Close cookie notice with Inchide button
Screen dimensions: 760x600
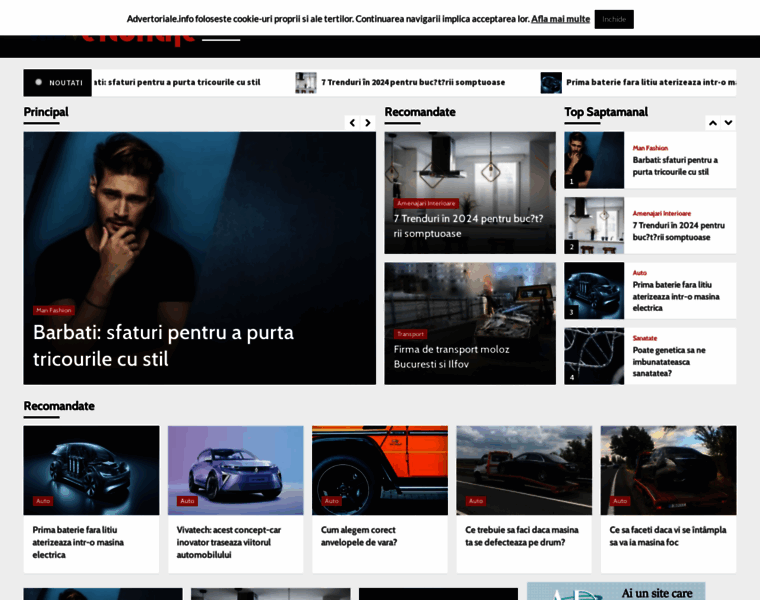614,19
